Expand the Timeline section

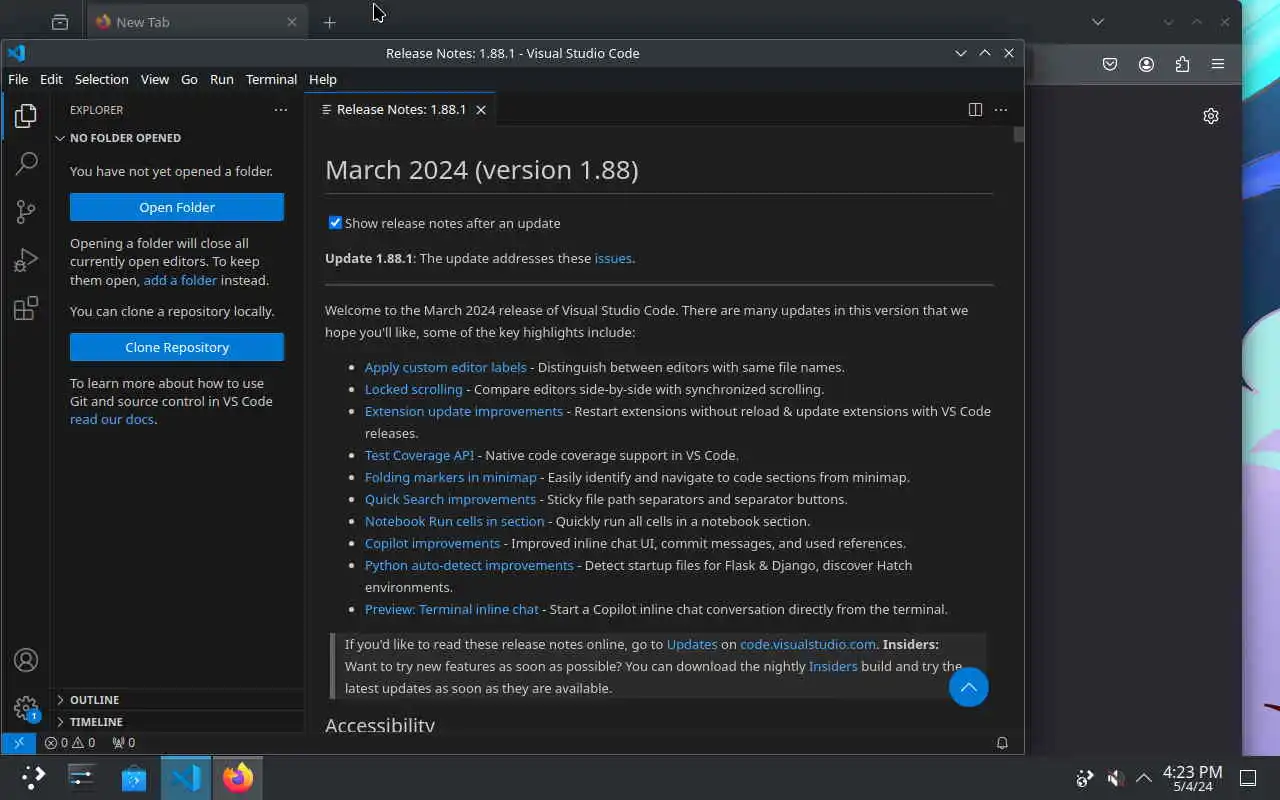click(177, 722)
